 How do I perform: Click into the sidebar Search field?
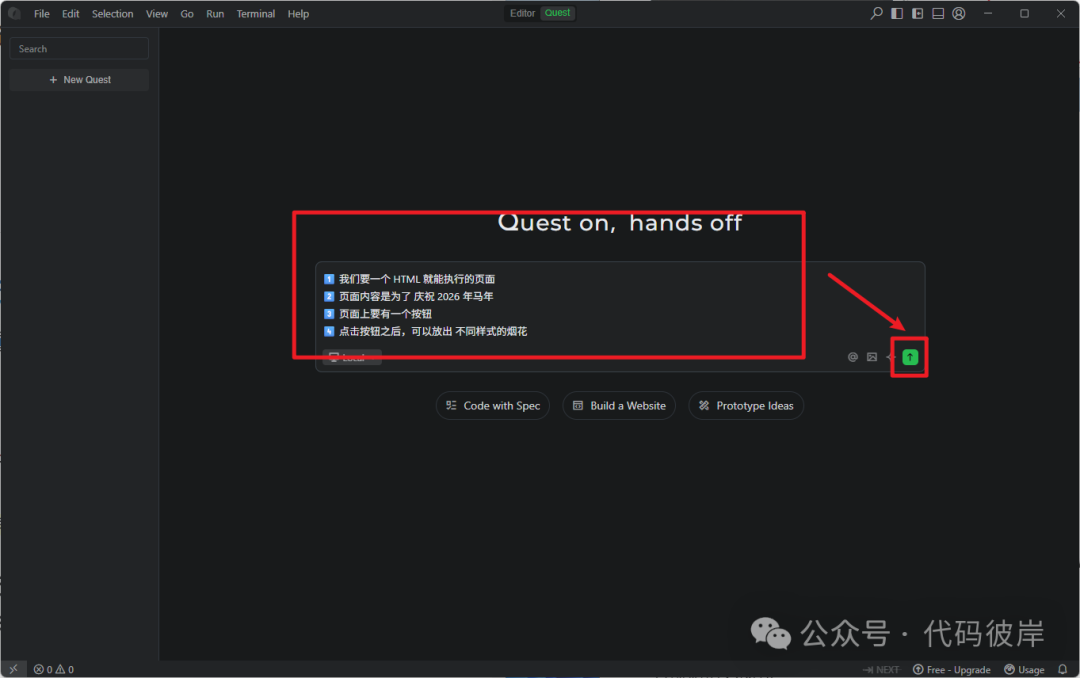[79, 49]
